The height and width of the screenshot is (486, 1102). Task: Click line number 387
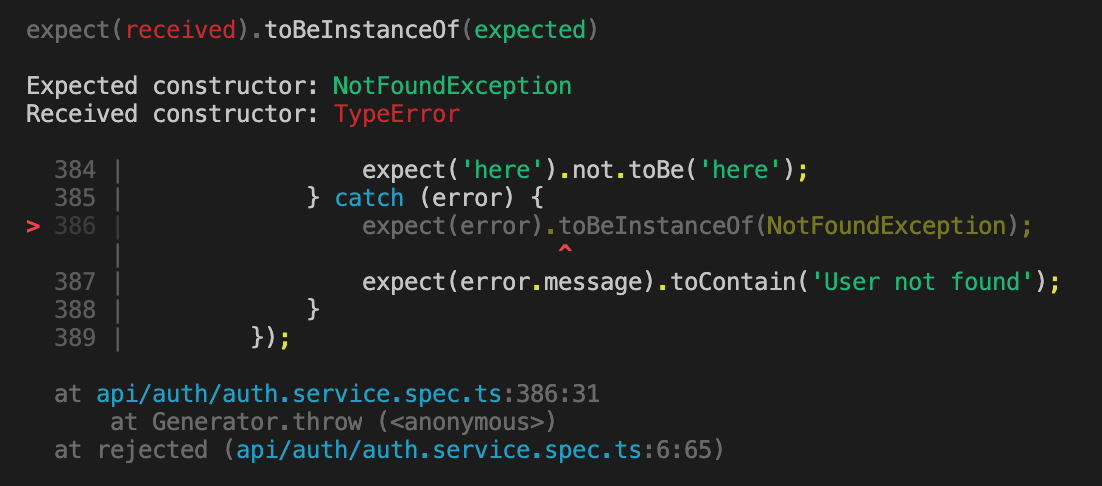[74, 282]
